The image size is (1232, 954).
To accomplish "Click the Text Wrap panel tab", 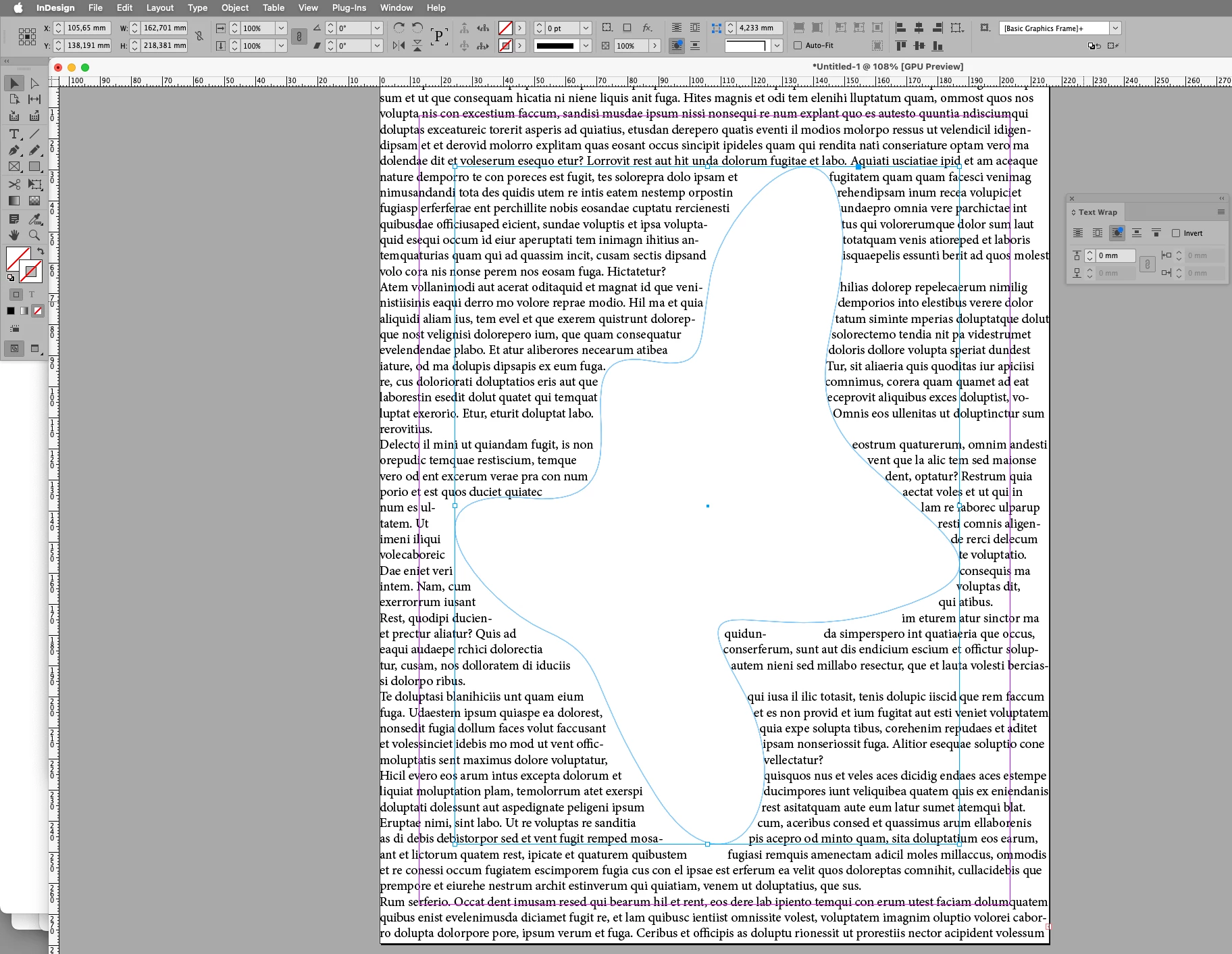I will (x=1094, y=212).
